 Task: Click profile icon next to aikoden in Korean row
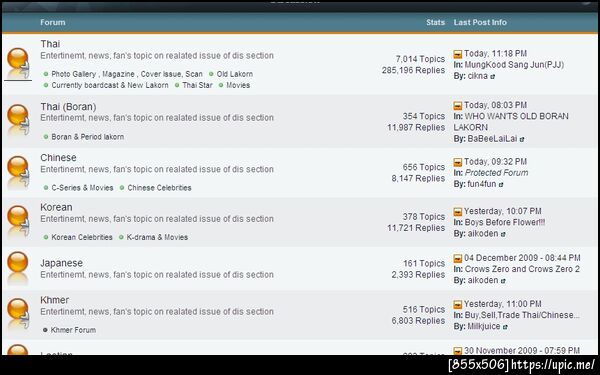pos(503,234)
